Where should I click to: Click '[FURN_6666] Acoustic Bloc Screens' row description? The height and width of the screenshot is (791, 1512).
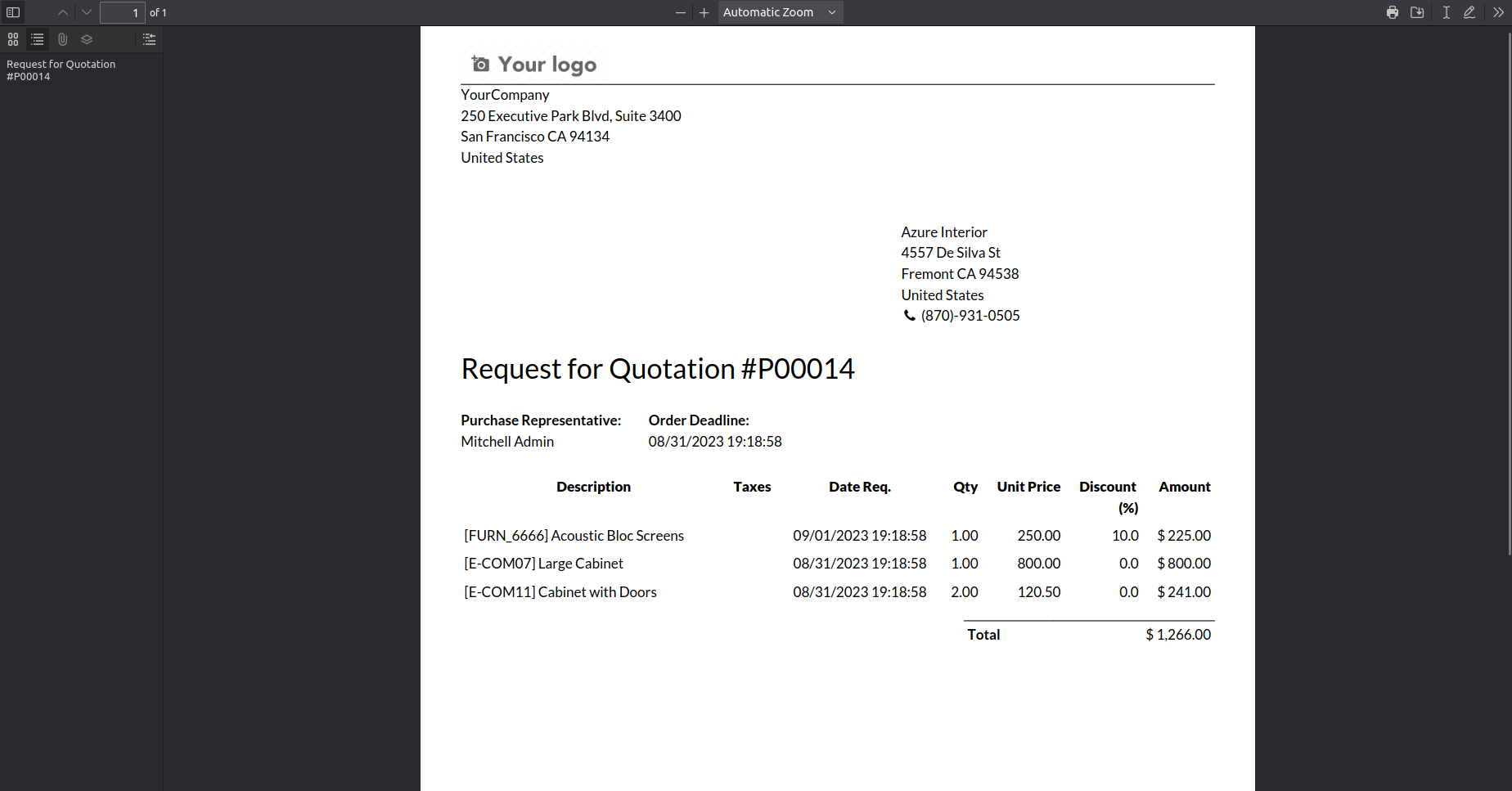tap(574, 536)
